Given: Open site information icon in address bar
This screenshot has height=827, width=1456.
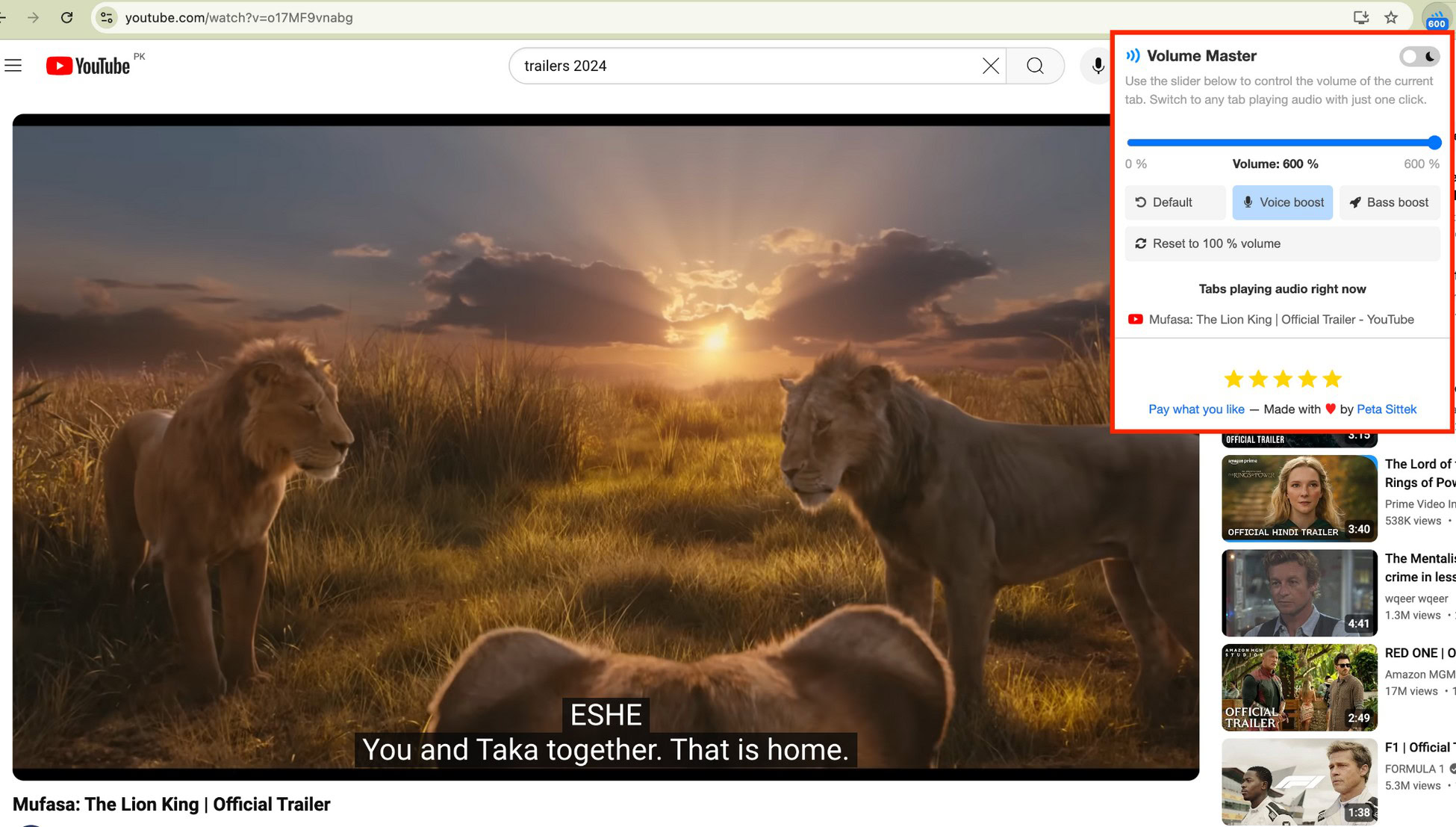Looking at the screenshot, I should (107, 17).
